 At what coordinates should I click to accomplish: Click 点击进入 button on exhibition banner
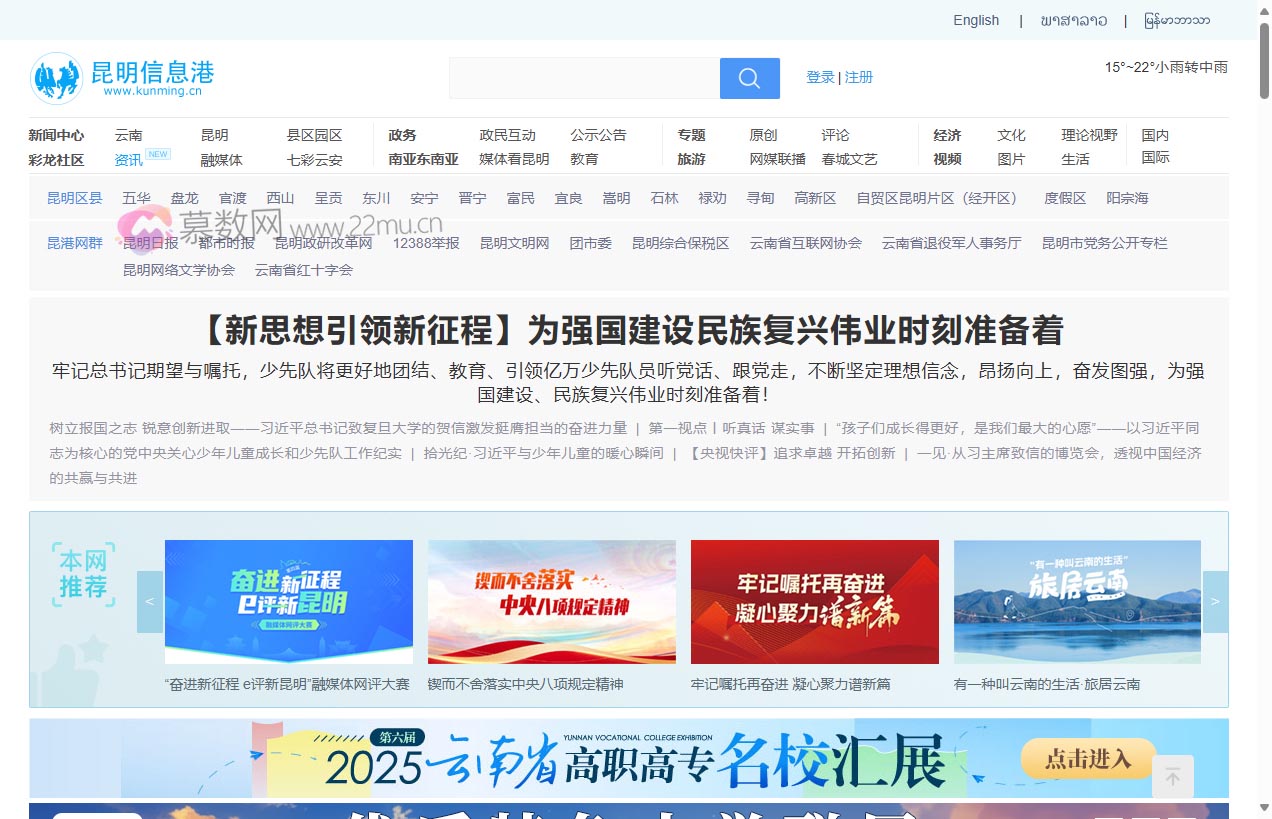point(1088,759)
